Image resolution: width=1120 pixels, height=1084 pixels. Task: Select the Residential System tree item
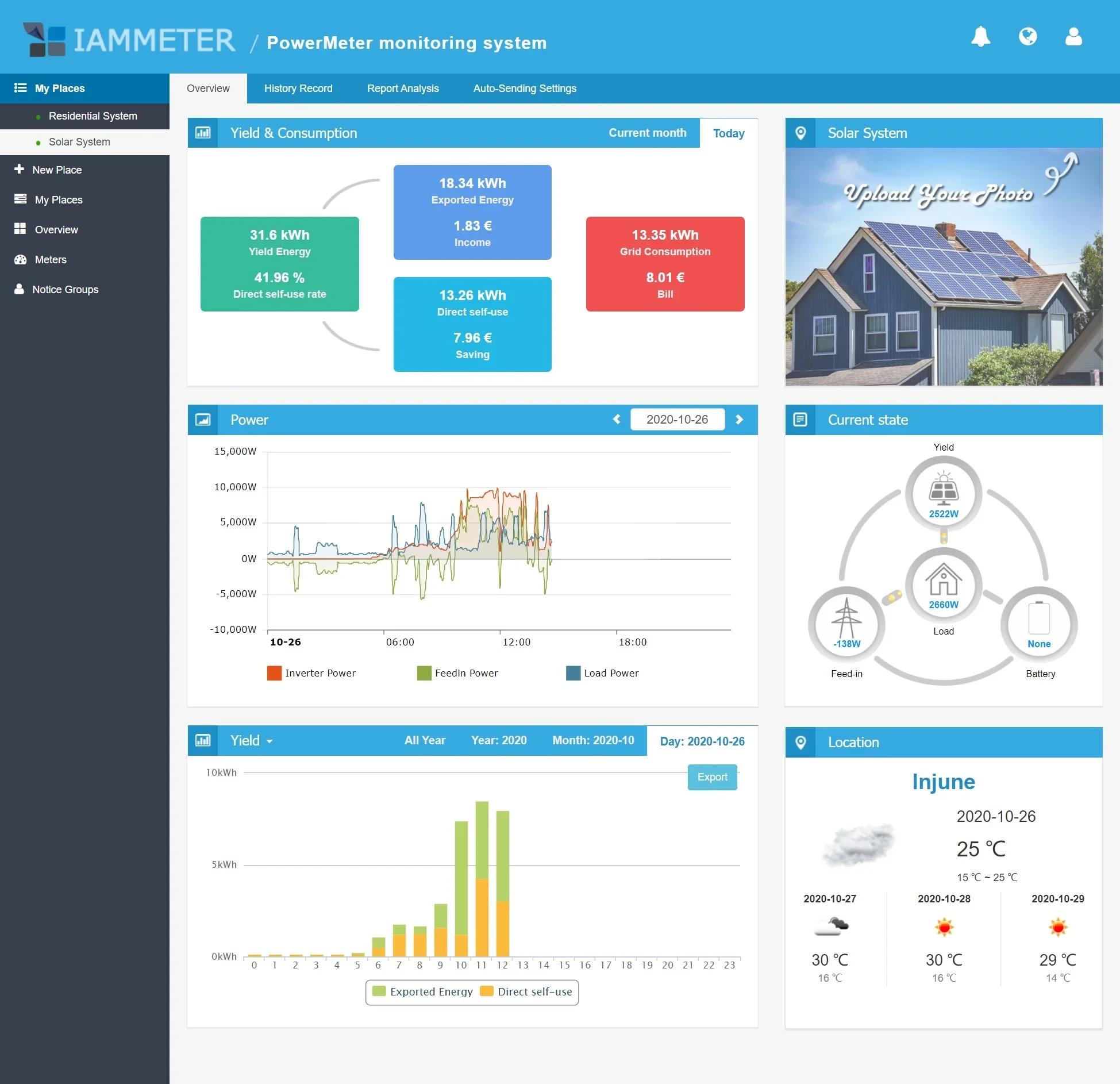click(92, 116)
